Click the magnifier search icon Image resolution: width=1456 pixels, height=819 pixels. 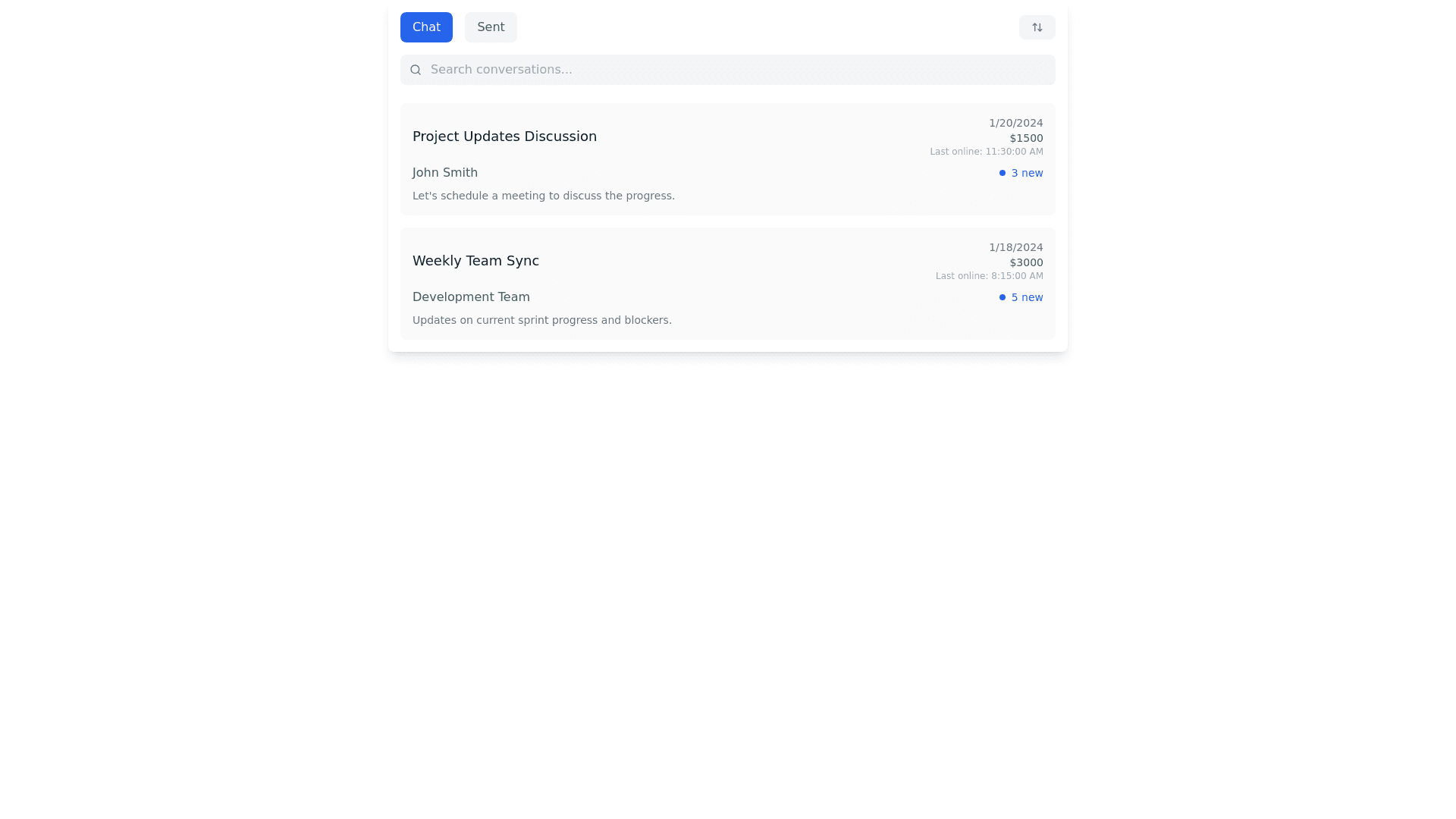coord(416,70)
